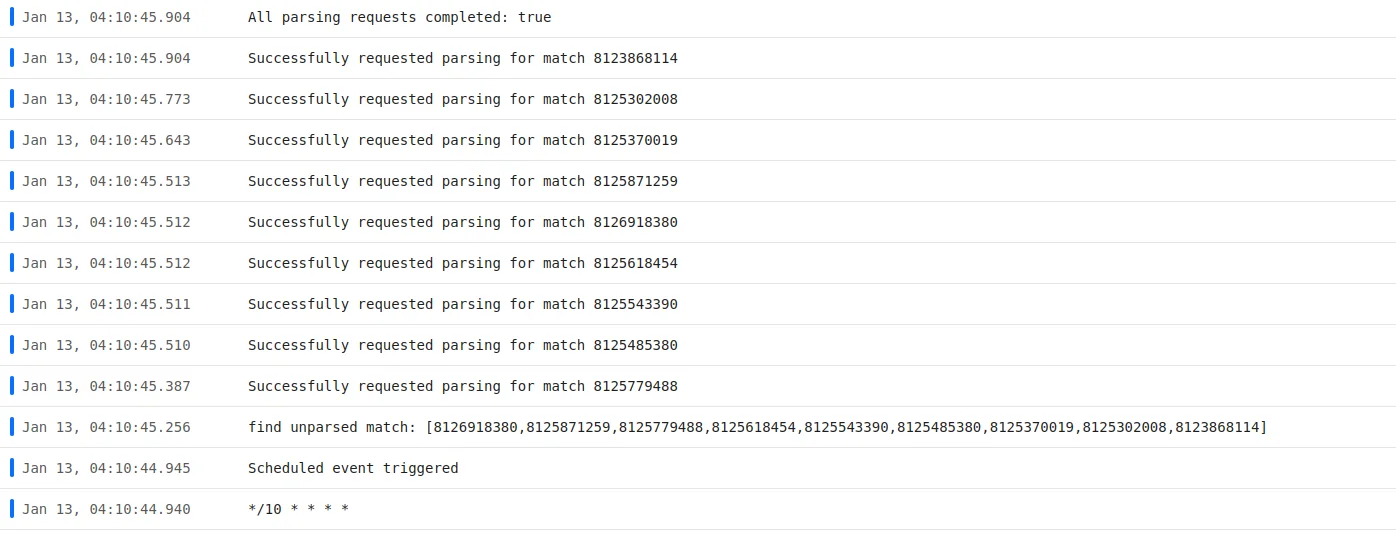This screenshot has width=1396, height=536.
Task: Click blue level bar beside 04:10:45.511 timestamp
Action: (x=12, y=303)
